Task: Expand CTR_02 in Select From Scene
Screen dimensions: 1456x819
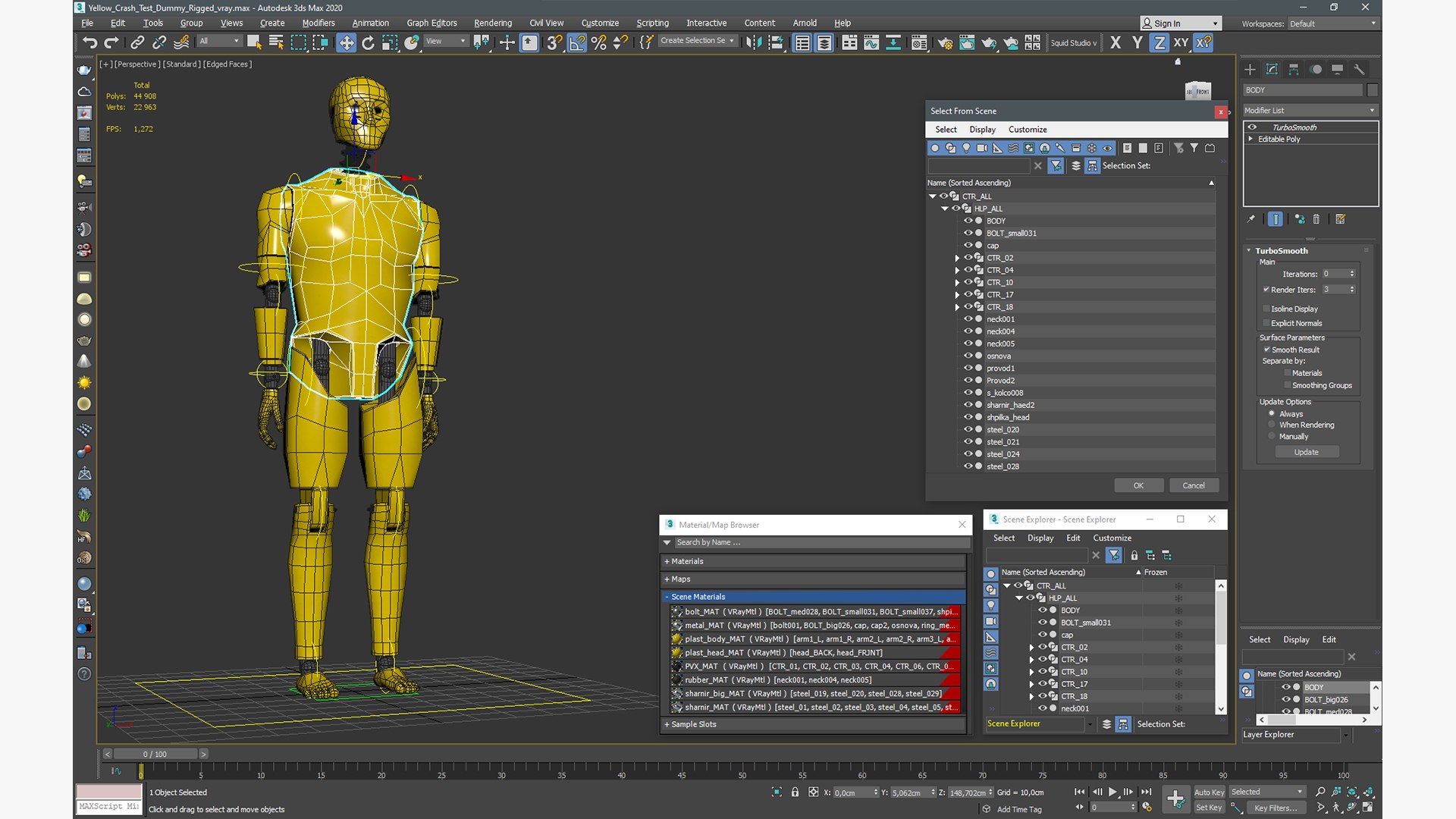Action: 957,258
